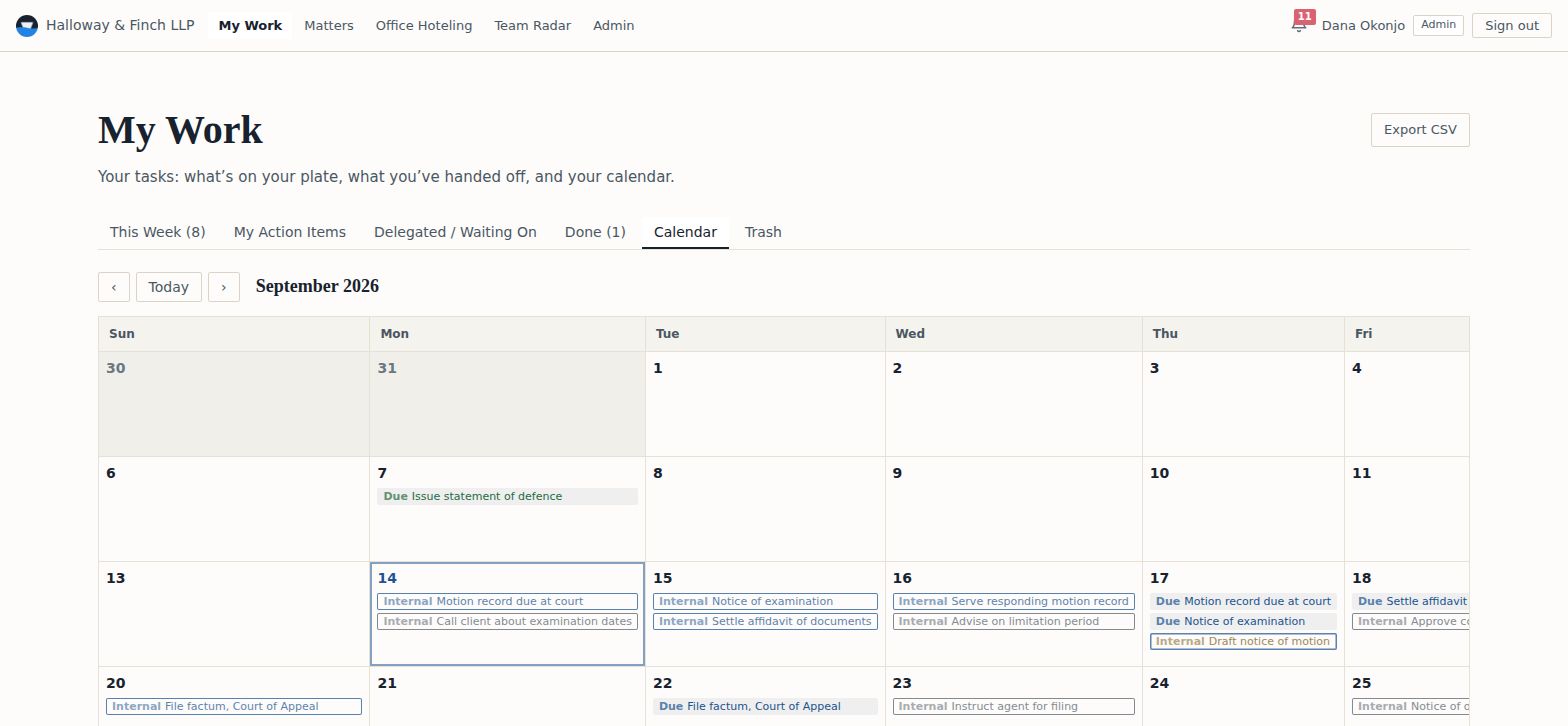Screen dimensions: 1568x726
Task: Click the Halloway & Finch logo icon
Action: coord(27,26)
